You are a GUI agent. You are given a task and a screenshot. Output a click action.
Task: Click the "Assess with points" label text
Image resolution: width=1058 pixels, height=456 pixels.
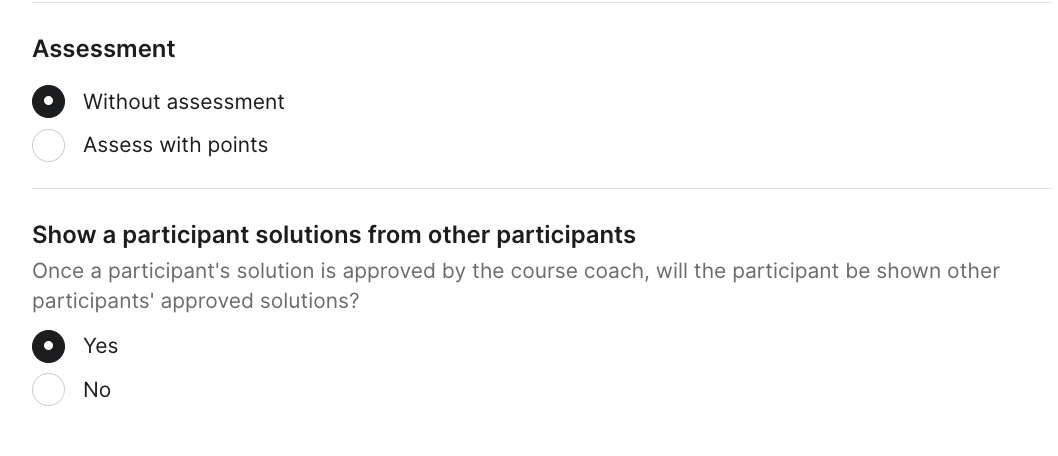point(176,145)
